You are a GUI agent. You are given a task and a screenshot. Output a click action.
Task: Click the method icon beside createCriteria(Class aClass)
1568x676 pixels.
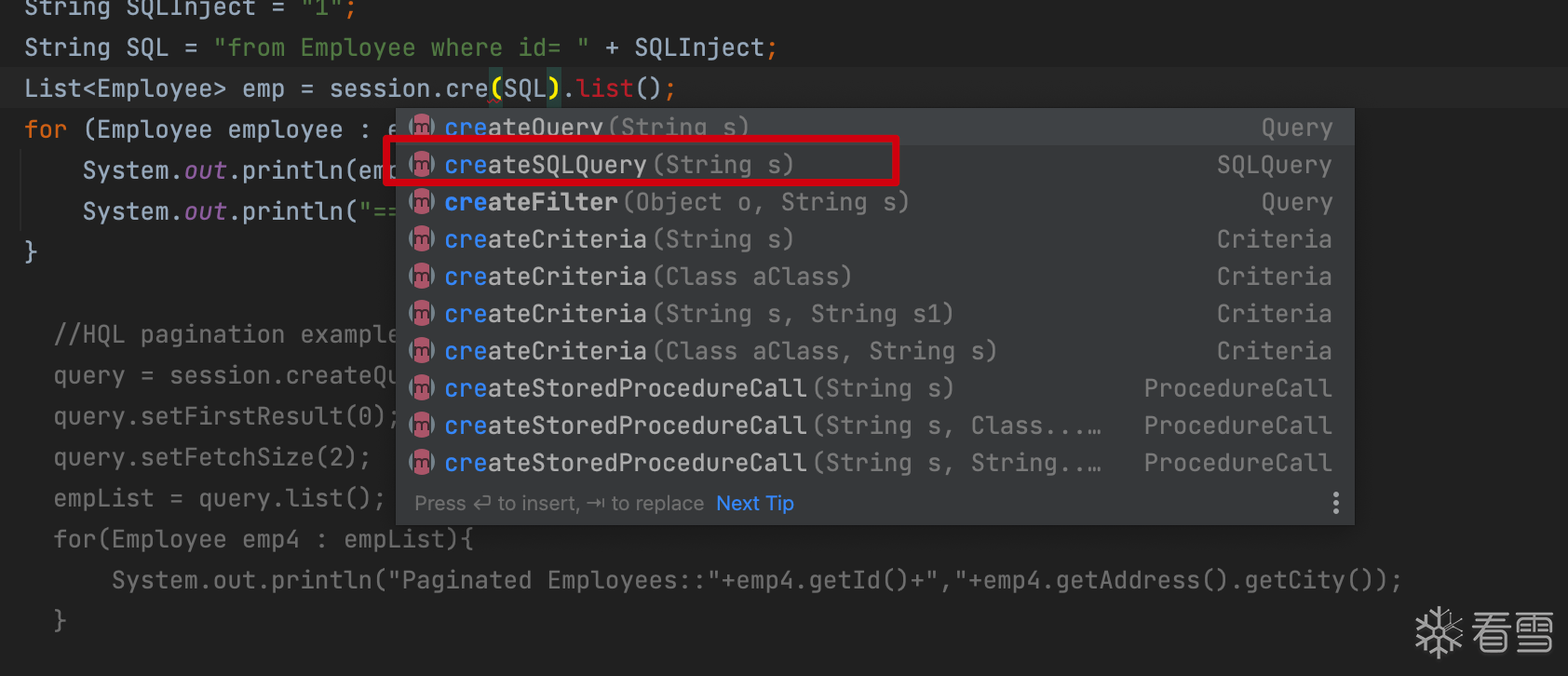(x=422, y=277)
